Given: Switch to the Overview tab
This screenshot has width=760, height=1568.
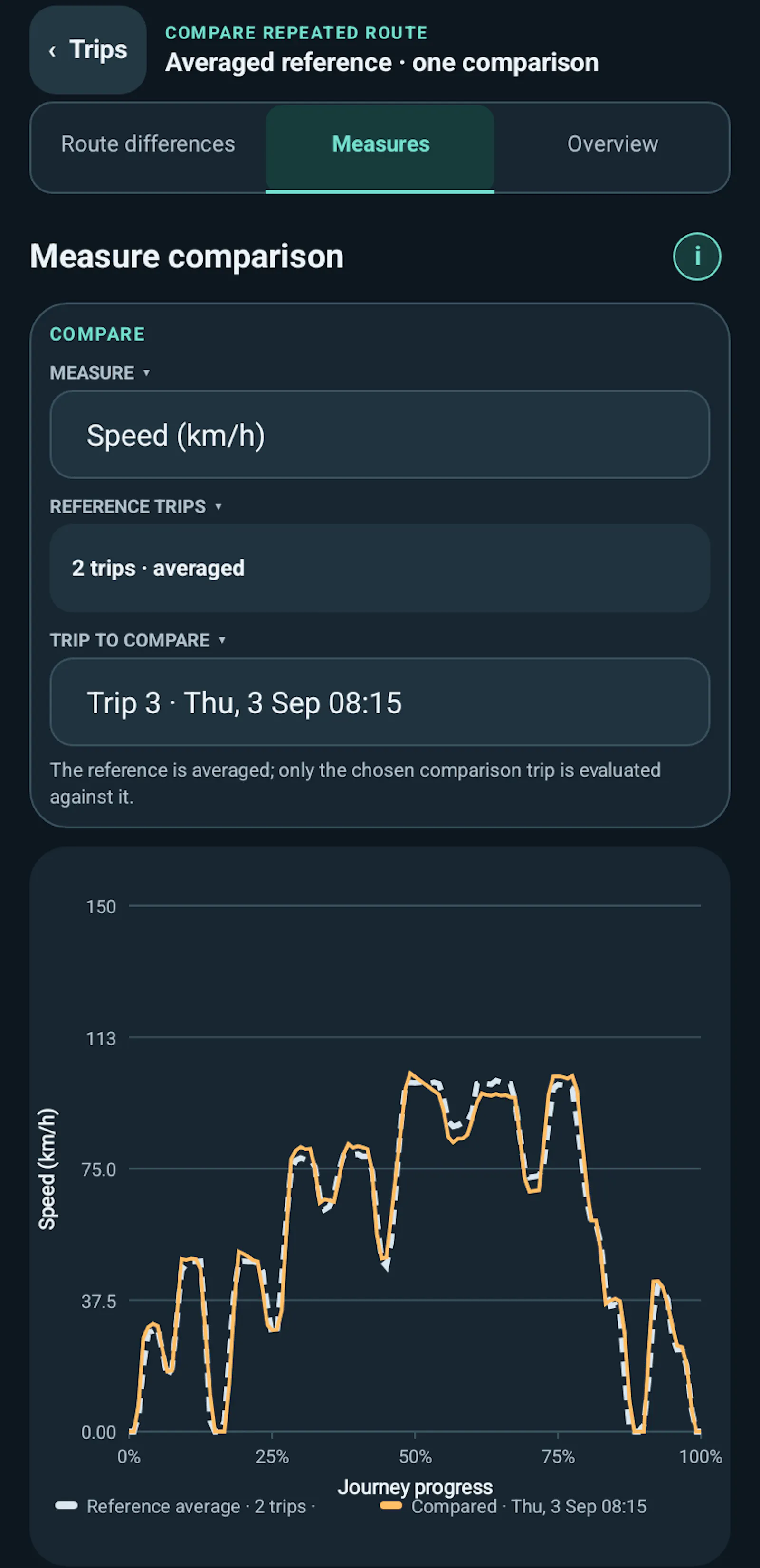Looking at the screenshot, I should point(612,144).
